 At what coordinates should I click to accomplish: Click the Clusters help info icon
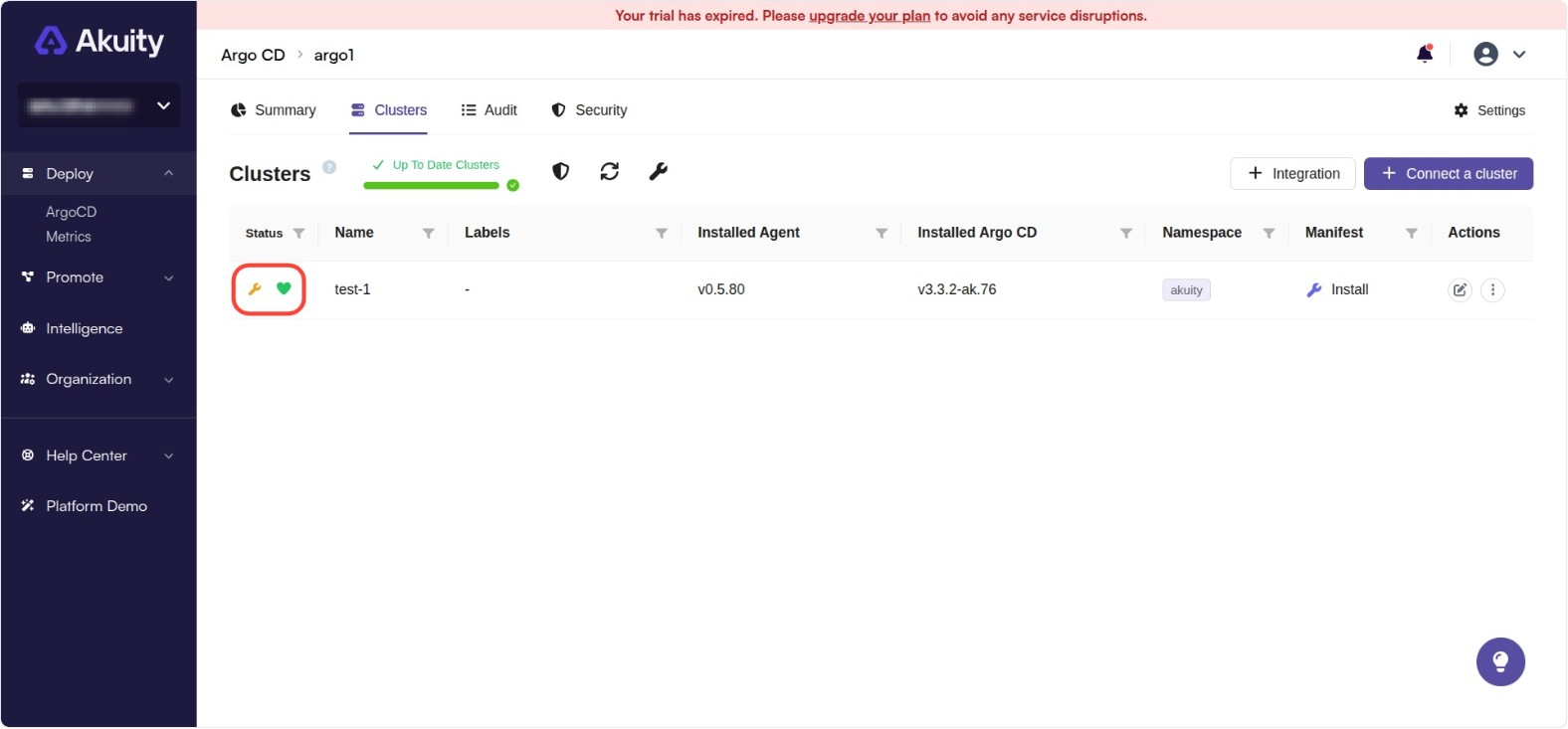coord(329,167)
